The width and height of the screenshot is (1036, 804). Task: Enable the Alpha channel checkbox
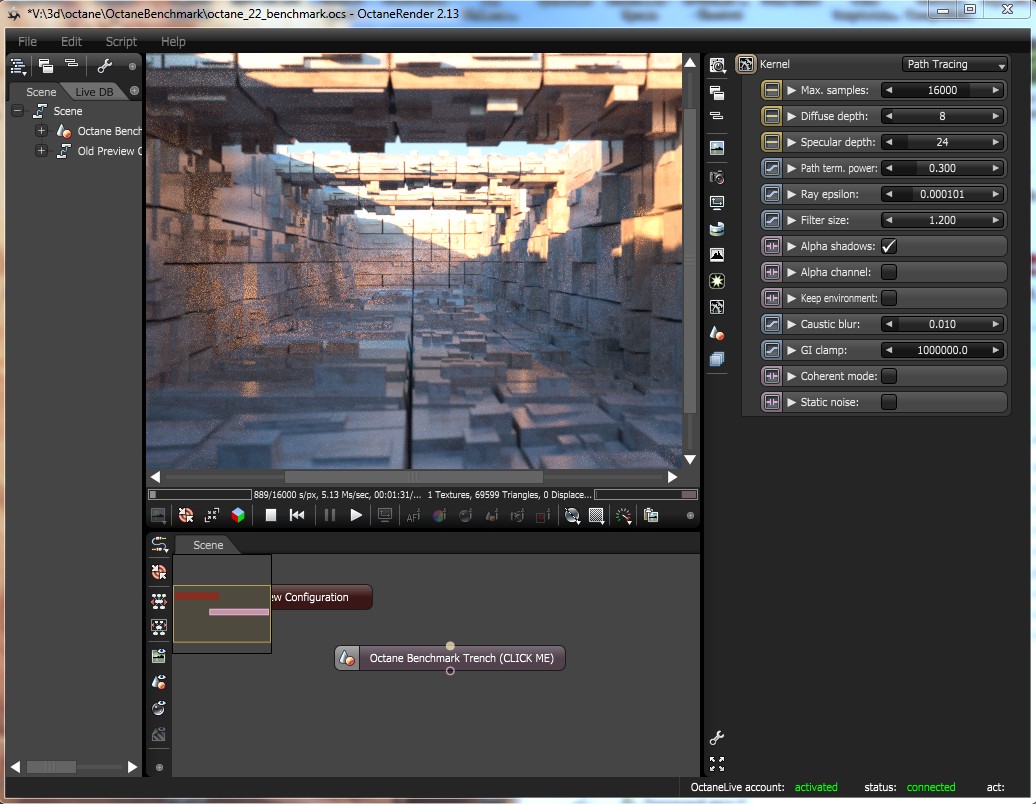[889, 272]
